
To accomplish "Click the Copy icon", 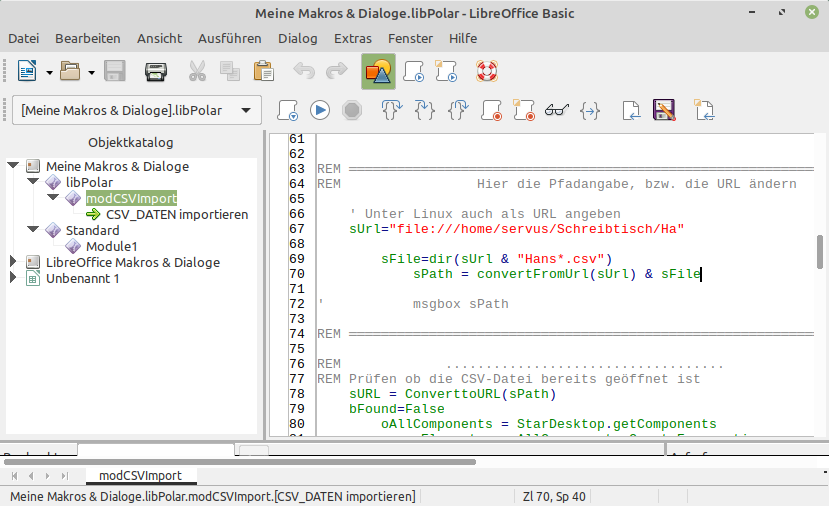I will click(230, 71).
